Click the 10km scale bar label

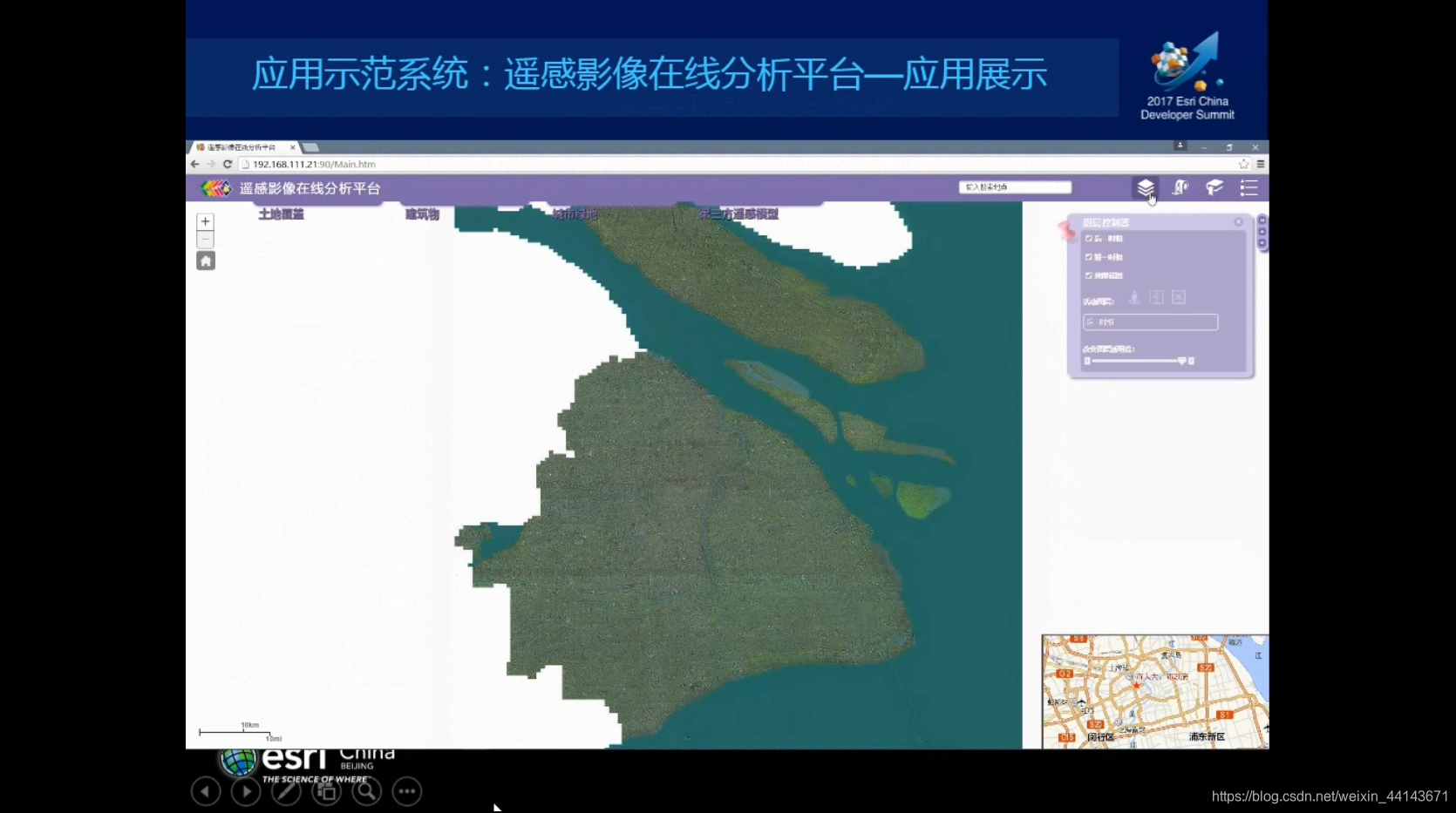250,725
